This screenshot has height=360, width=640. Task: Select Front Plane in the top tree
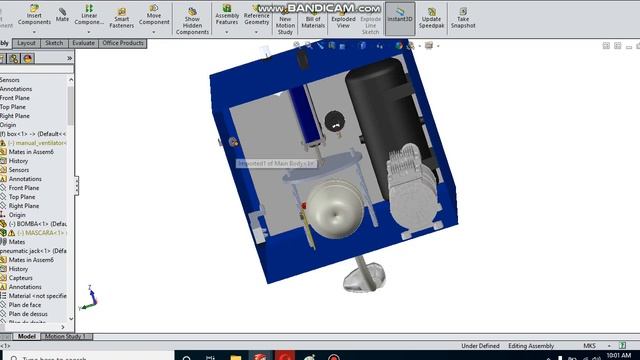[x=15, y=98]
